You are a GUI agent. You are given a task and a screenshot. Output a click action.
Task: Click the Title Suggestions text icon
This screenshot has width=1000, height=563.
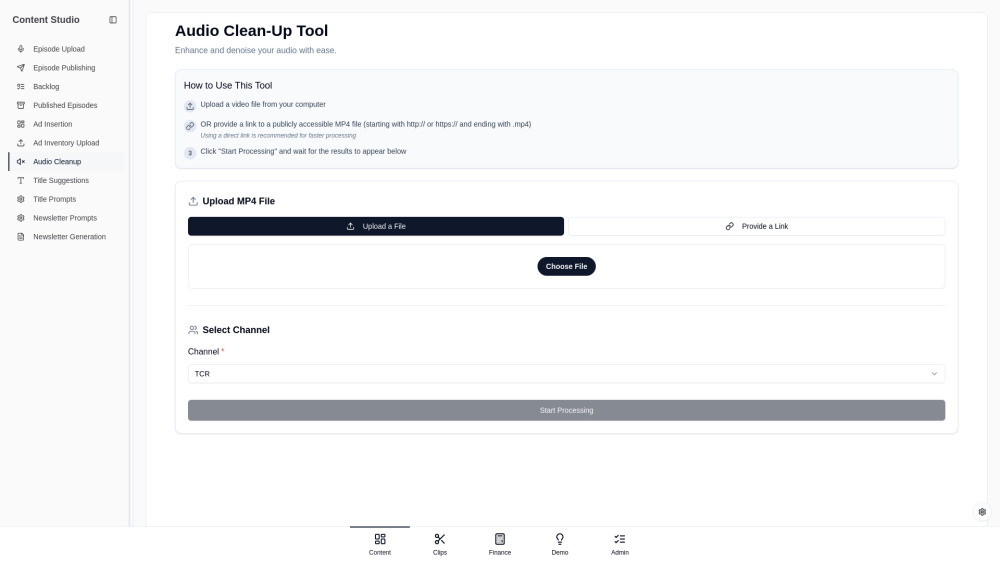[21, 181]
